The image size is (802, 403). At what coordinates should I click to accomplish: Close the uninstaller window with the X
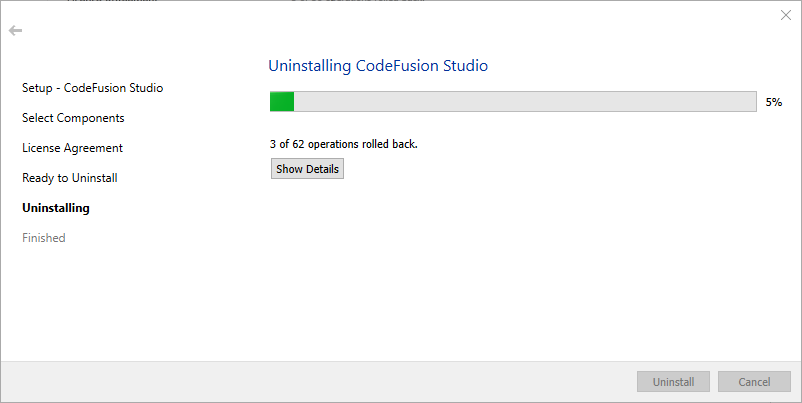(786, 15)
